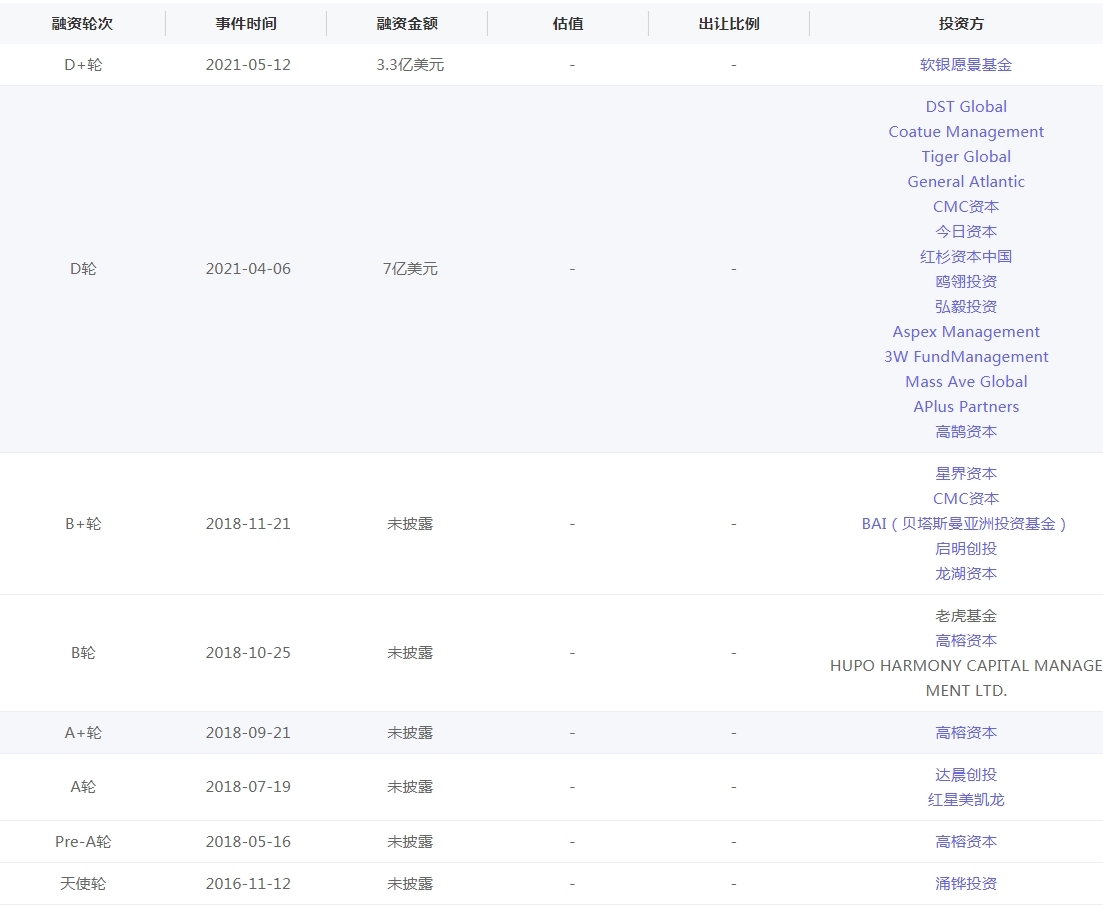Screen dimensions: 1103x906
Task: Click the 事件时间 column header
Action: [246, 23]
